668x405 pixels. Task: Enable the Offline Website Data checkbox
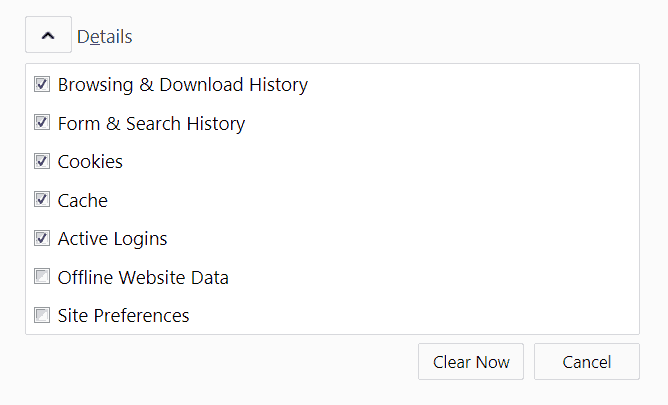[x=42, y=277]
